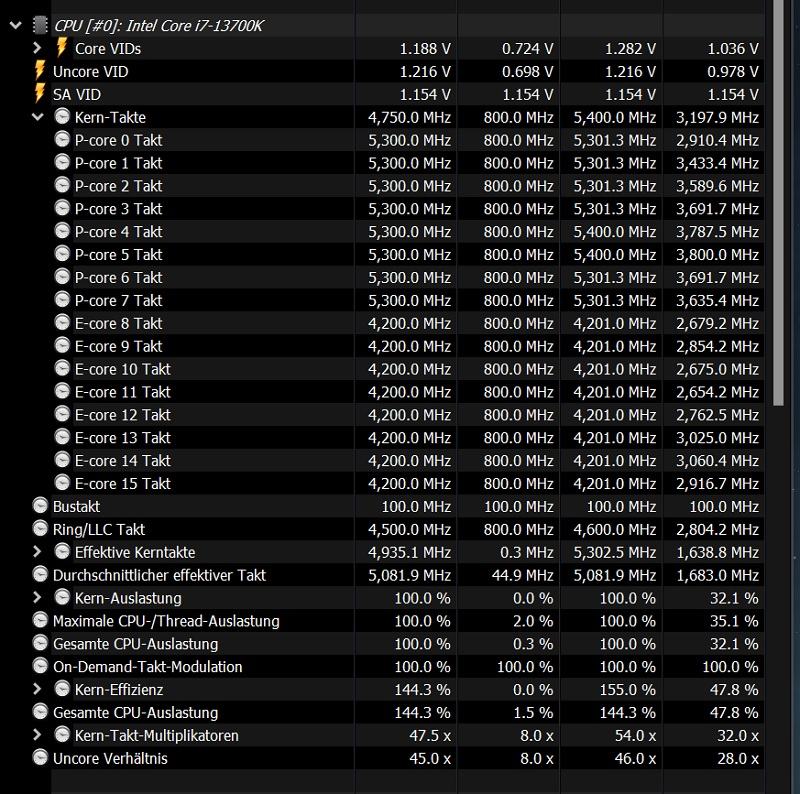
Task: Click the clock icon of P-core 2 Takt
Action: point(62,185)
